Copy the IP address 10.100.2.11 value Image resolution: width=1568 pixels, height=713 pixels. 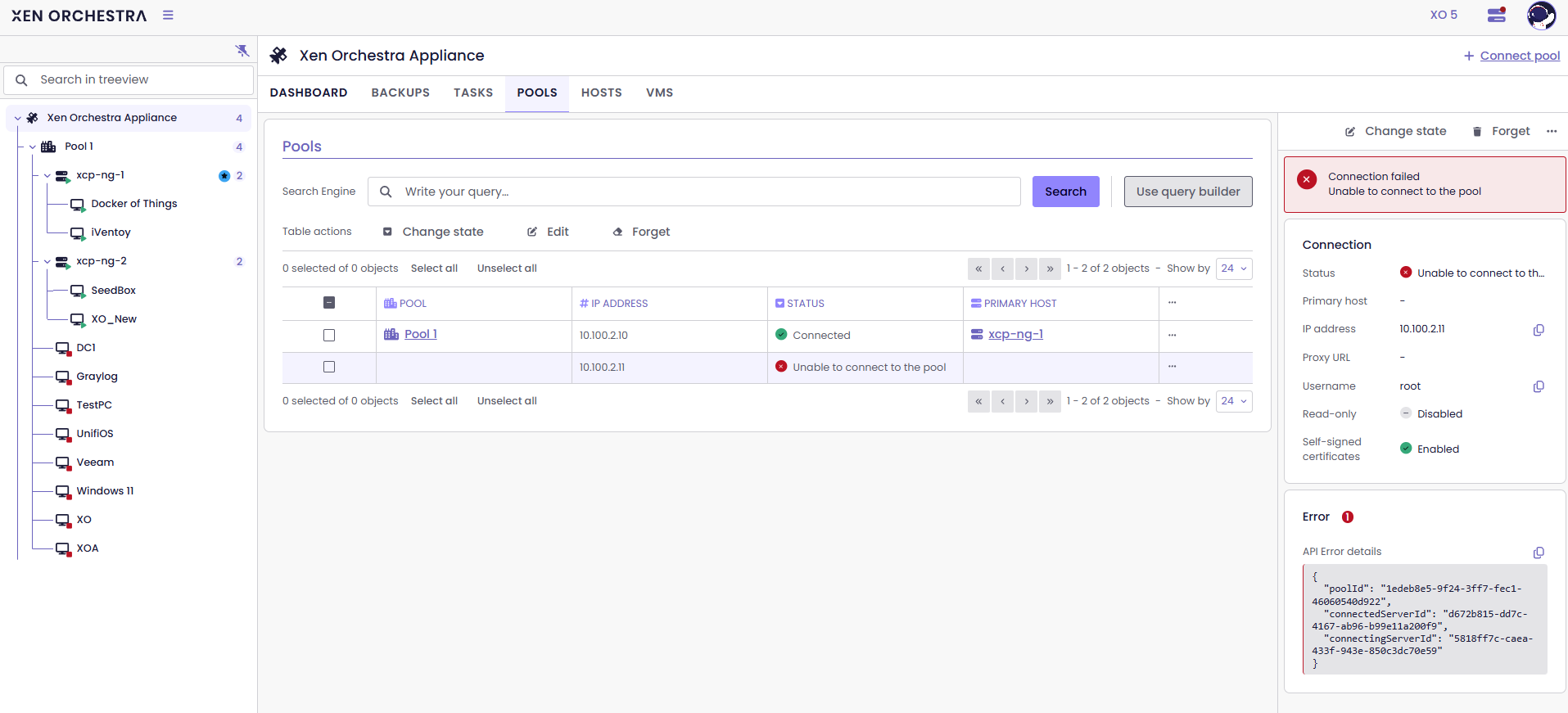point(1539,330)
